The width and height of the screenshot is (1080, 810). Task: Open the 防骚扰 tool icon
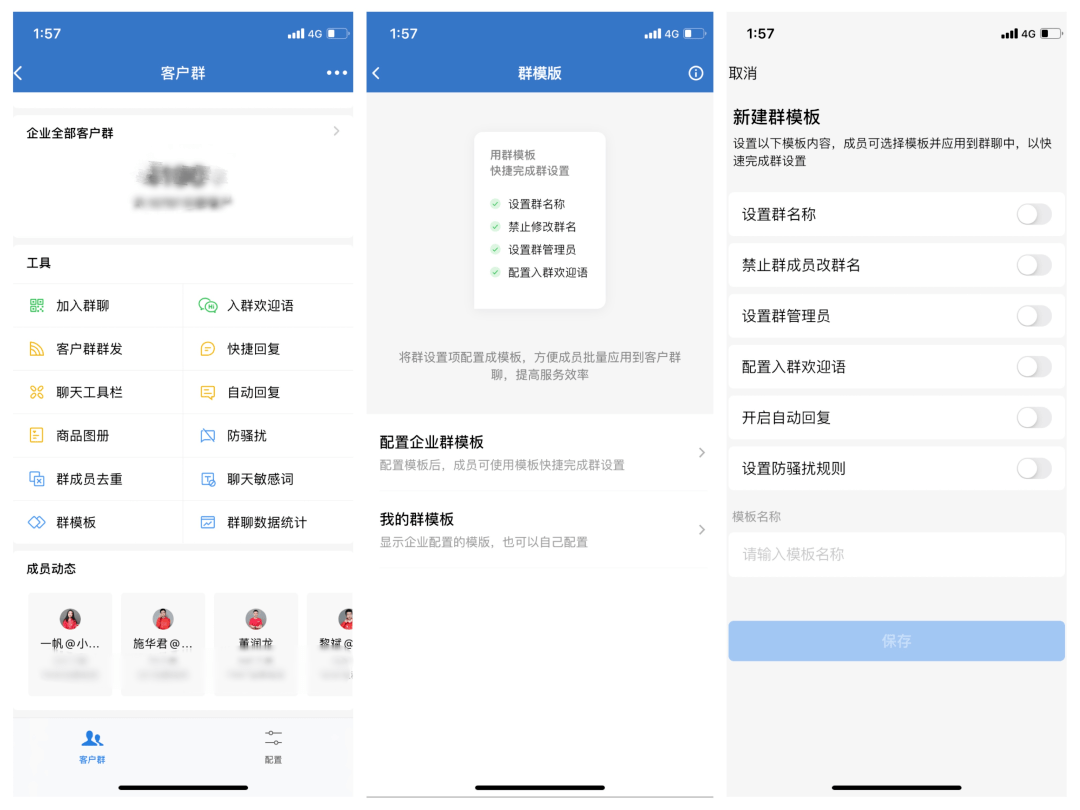[207, 435]
